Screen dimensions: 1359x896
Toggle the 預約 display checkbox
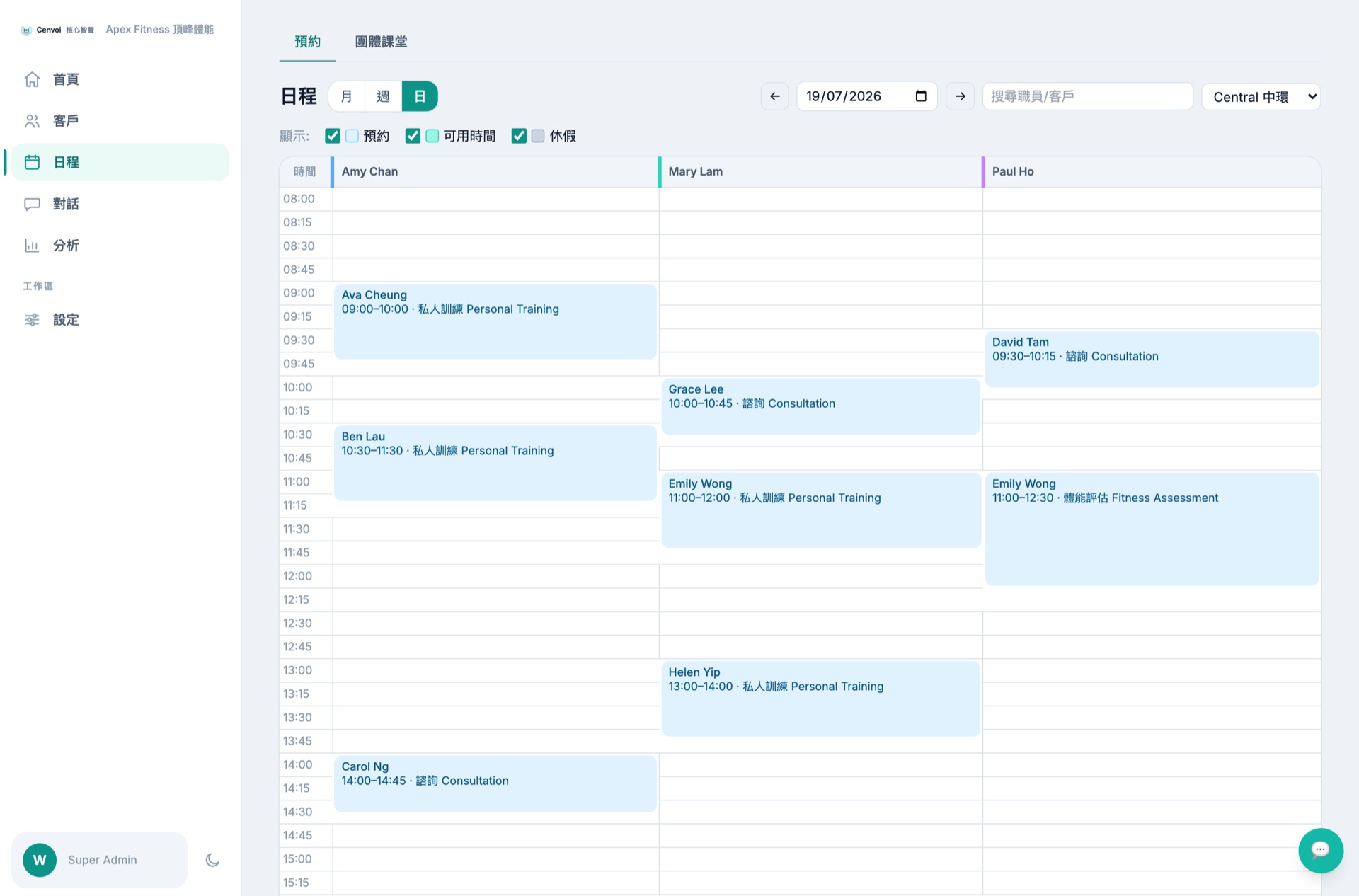(x=332, y=136)
